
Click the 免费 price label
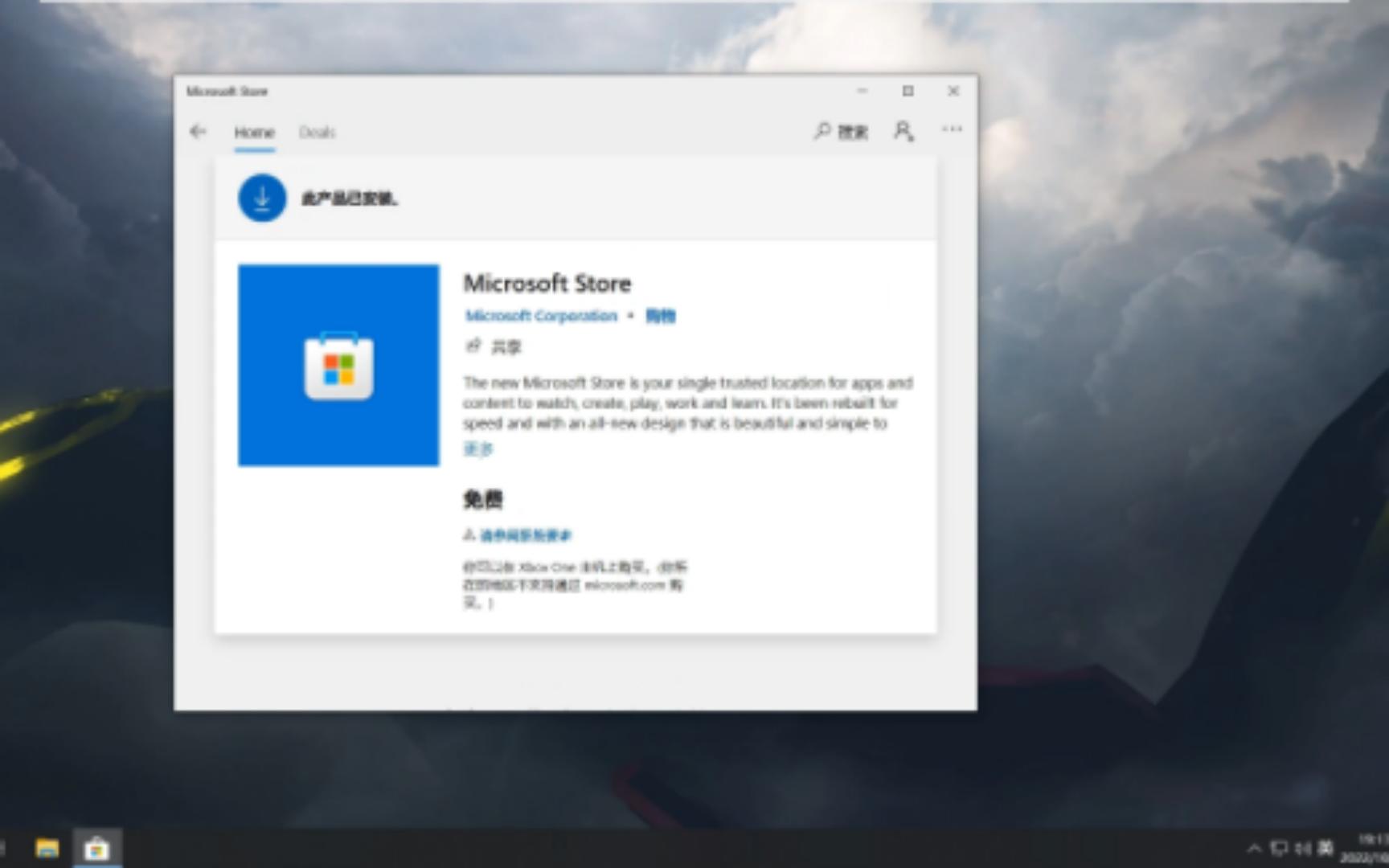point(482,499)
